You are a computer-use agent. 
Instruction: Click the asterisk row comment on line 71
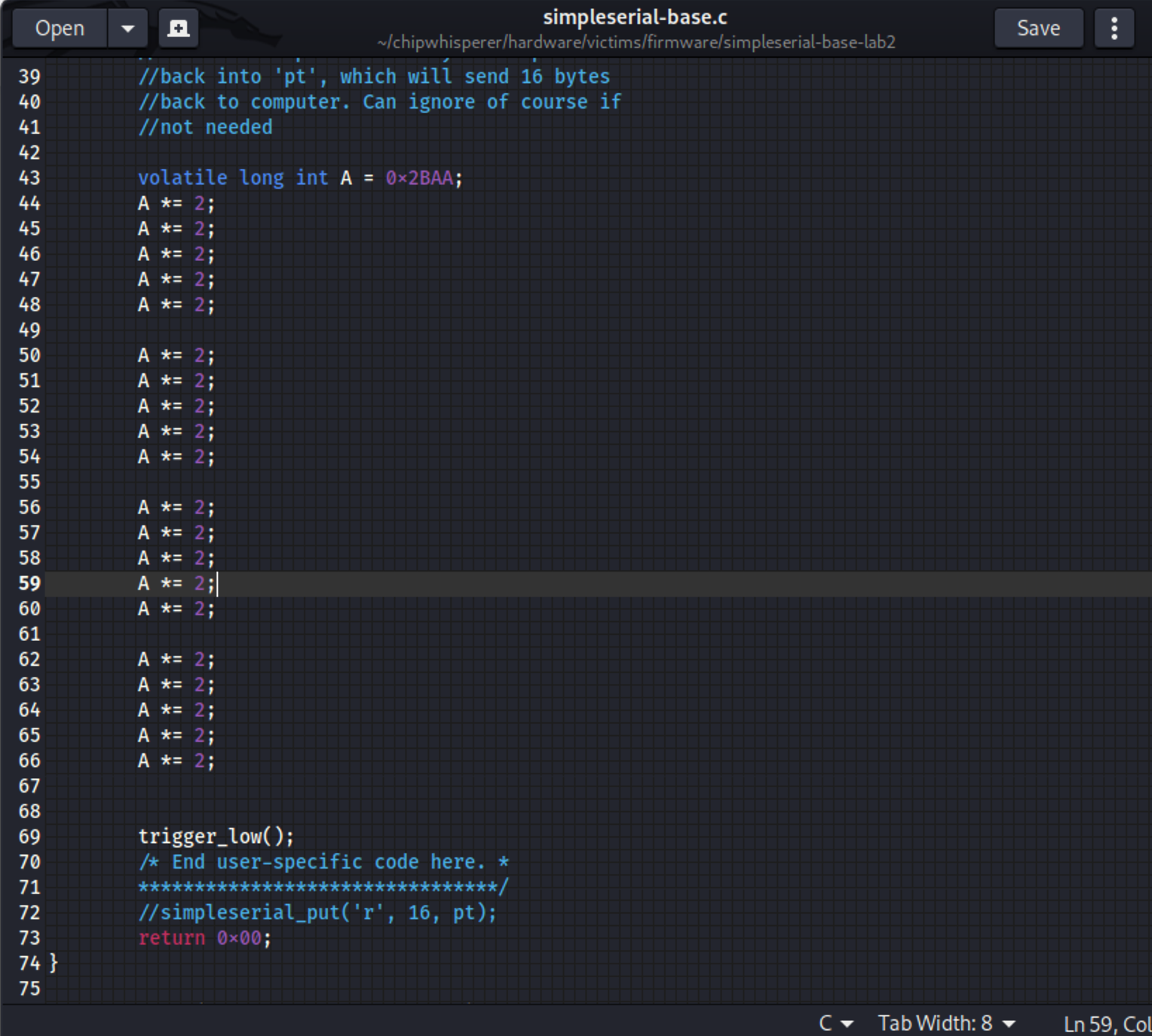tap(323, 887)
